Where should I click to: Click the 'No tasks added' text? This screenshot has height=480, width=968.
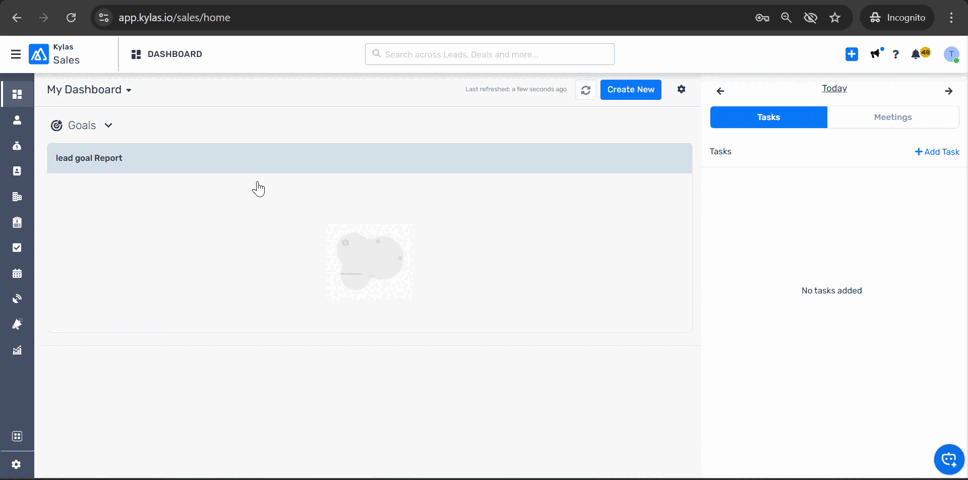(831, 291)
